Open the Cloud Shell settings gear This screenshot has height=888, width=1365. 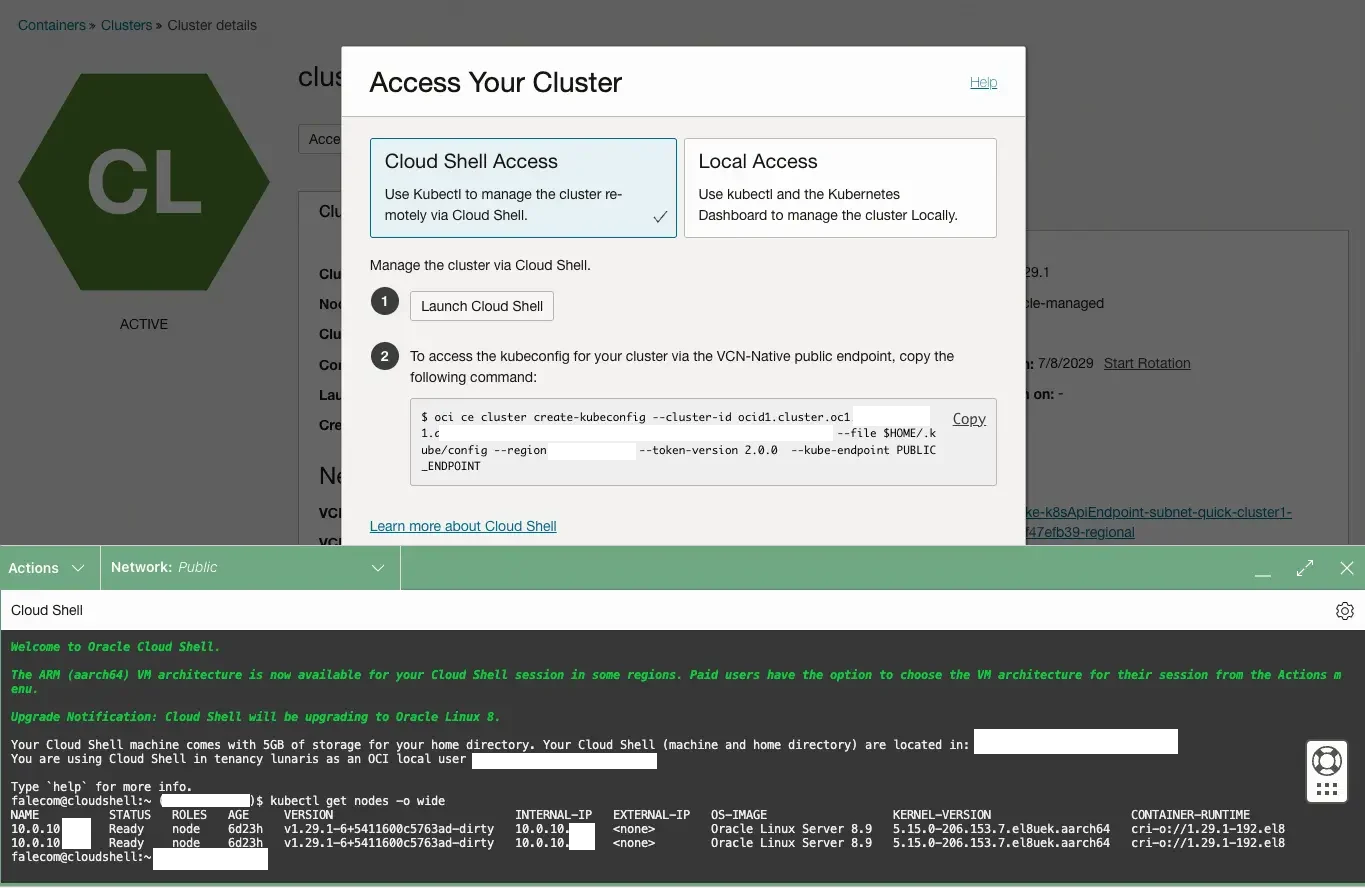click(1344, 611)
